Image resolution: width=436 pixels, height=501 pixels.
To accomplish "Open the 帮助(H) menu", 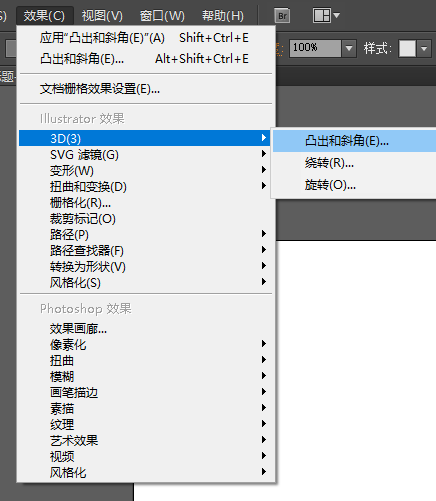I will click(223, 16).
